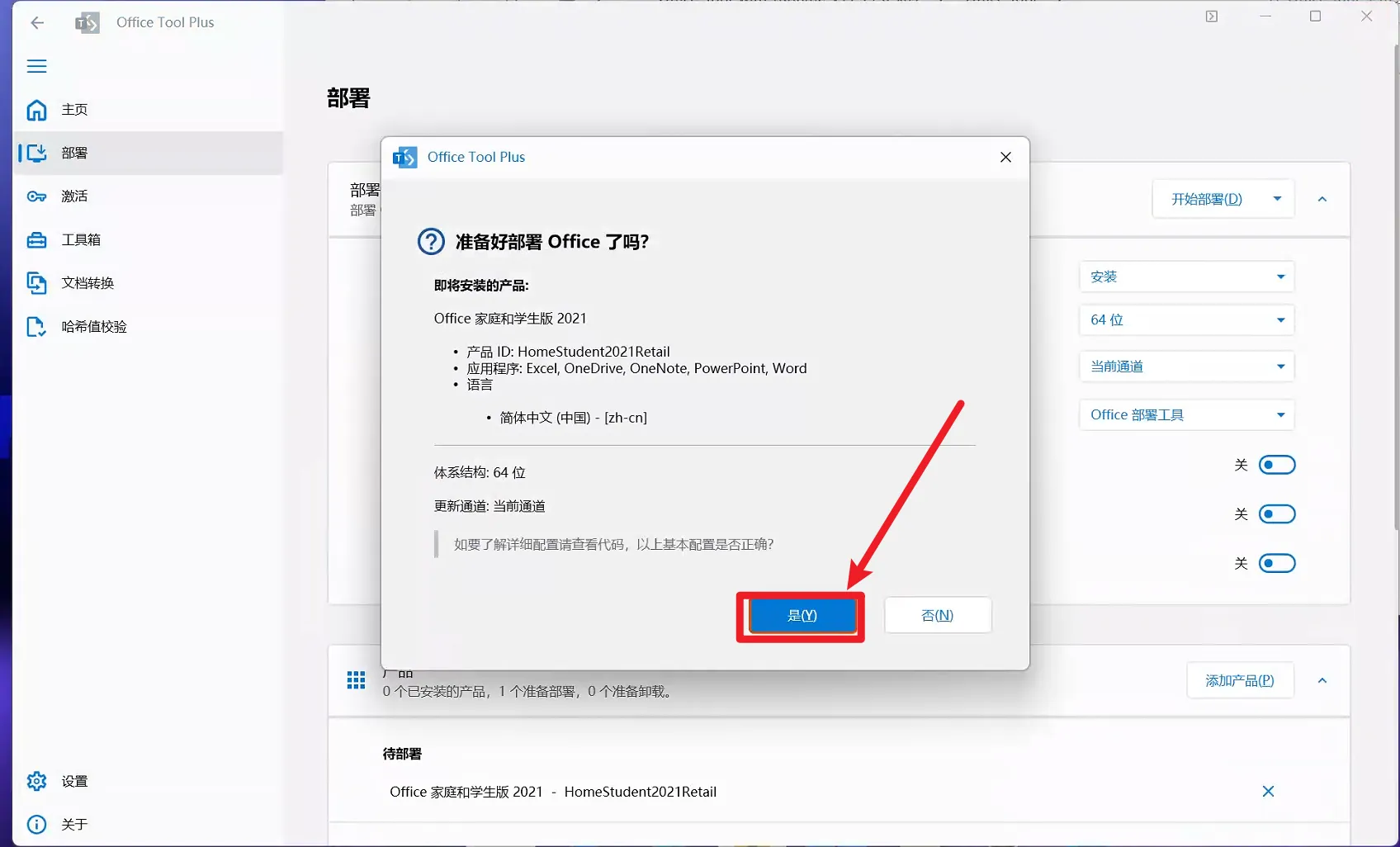Go back with the title bar arrow
This screenshot has width=1400, height=847.
pos(37,22)
